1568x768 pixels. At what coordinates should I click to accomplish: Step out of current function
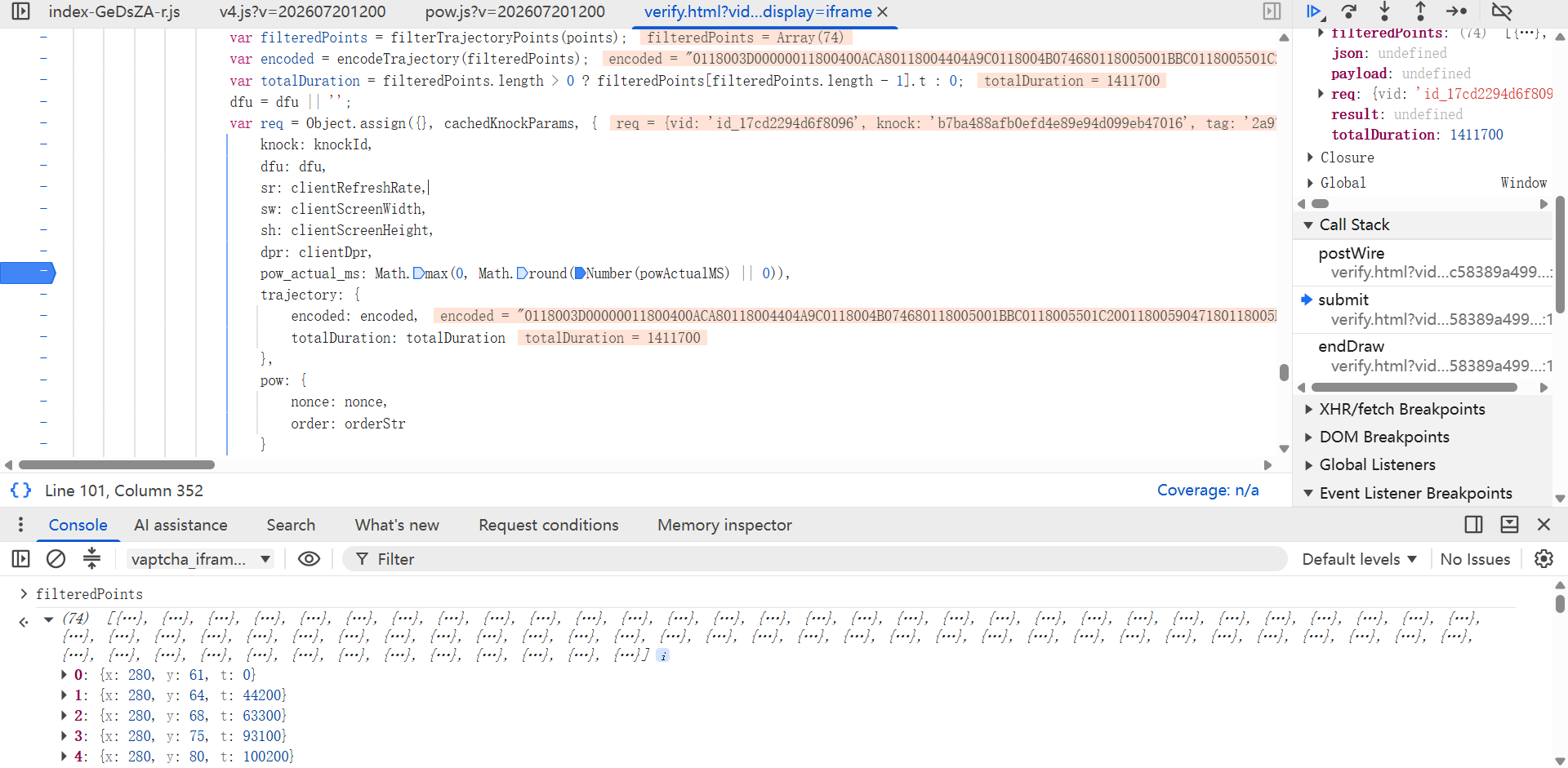[1420, 11]
